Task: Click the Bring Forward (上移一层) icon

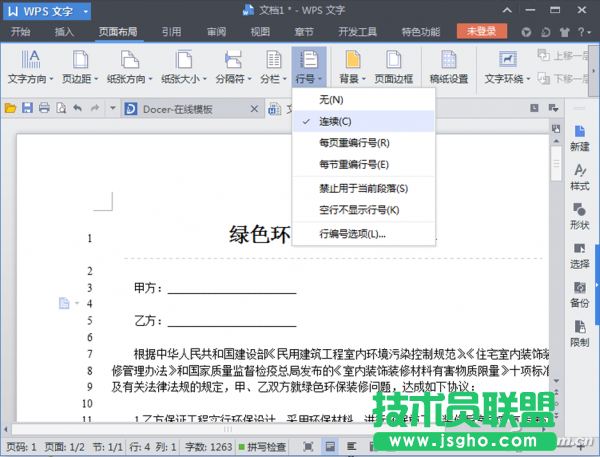Action: [543, 55]
